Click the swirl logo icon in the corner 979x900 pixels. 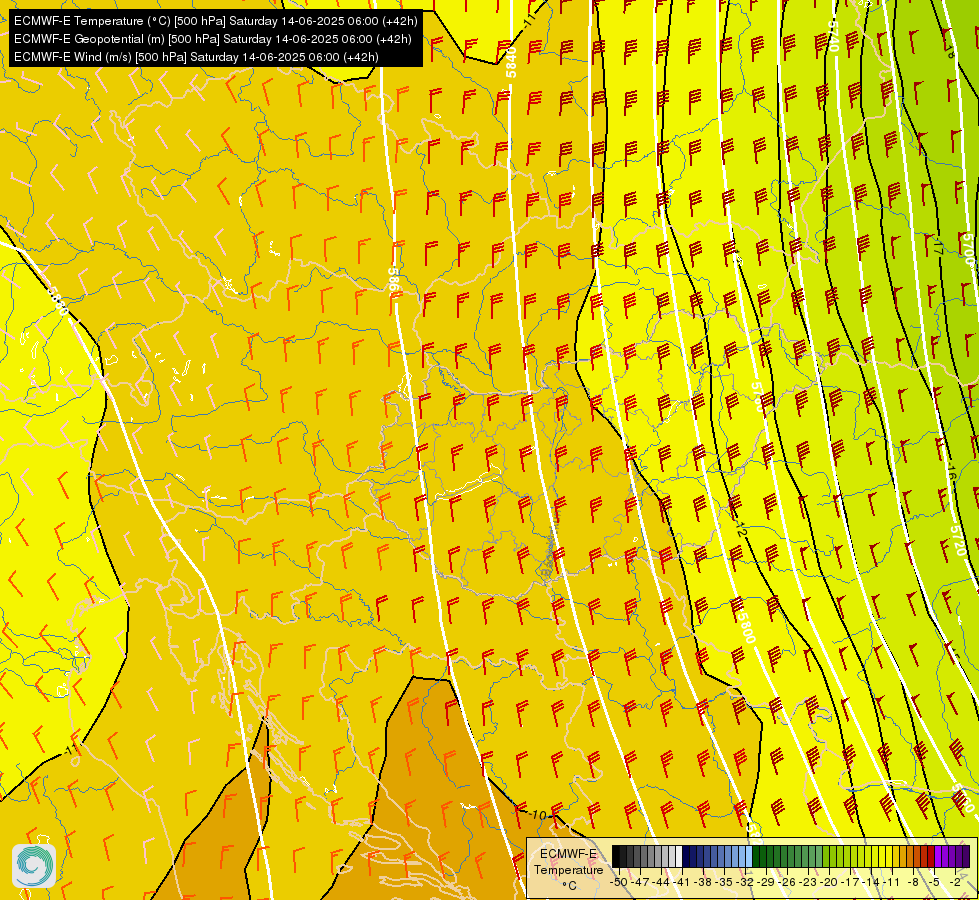click(x=34, y=866)
